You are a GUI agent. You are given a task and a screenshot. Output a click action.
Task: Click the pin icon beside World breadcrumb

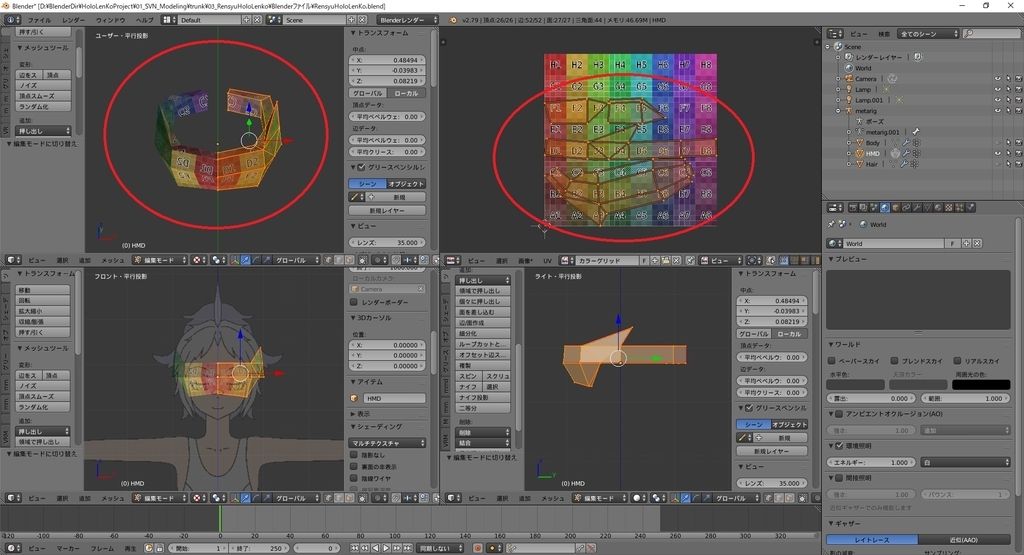pos(831,224)
